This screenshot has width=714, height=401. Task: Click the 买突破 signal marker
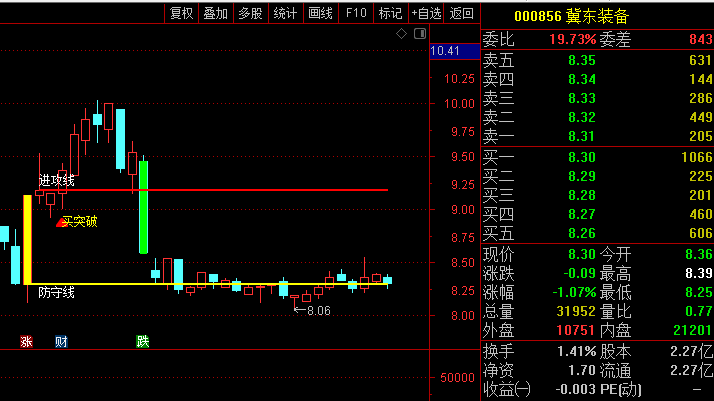click(77, 222)
